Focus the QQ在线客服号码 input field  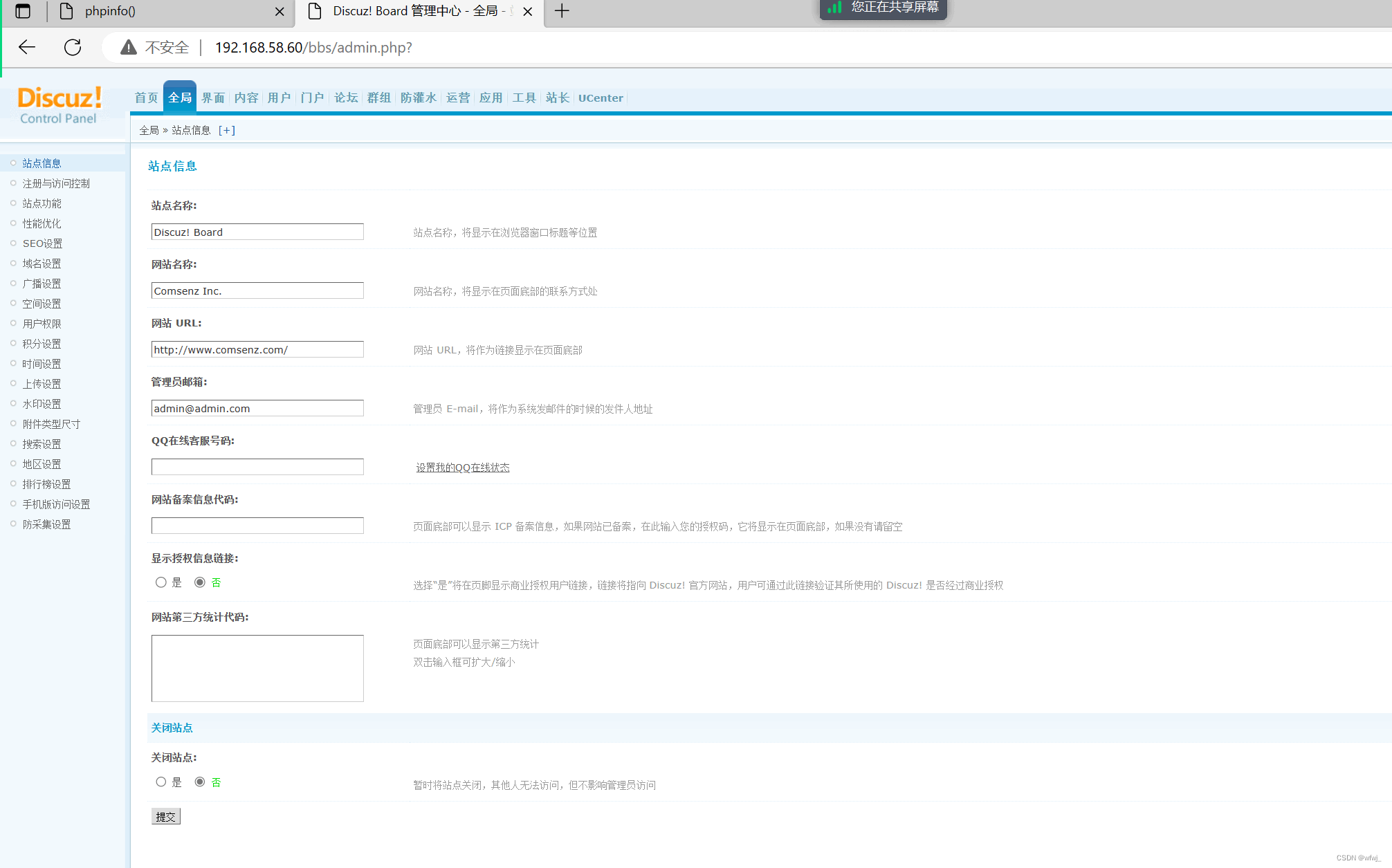[257, 467]
